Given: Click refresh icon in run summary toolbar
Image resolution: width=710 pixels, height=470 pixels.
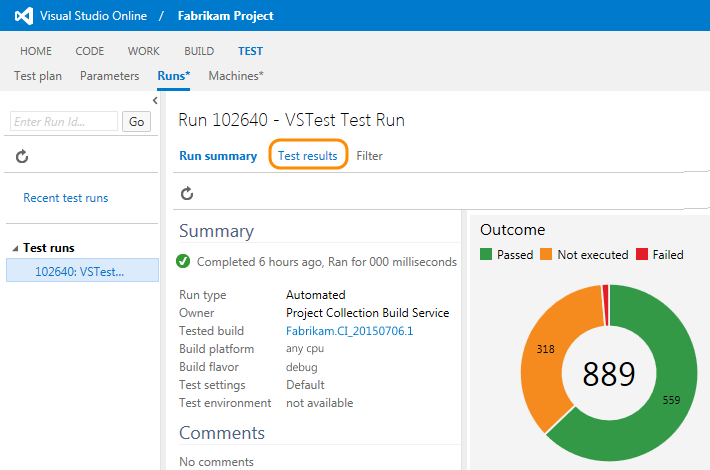Looking at the screenshot, I should click(187, 193).
